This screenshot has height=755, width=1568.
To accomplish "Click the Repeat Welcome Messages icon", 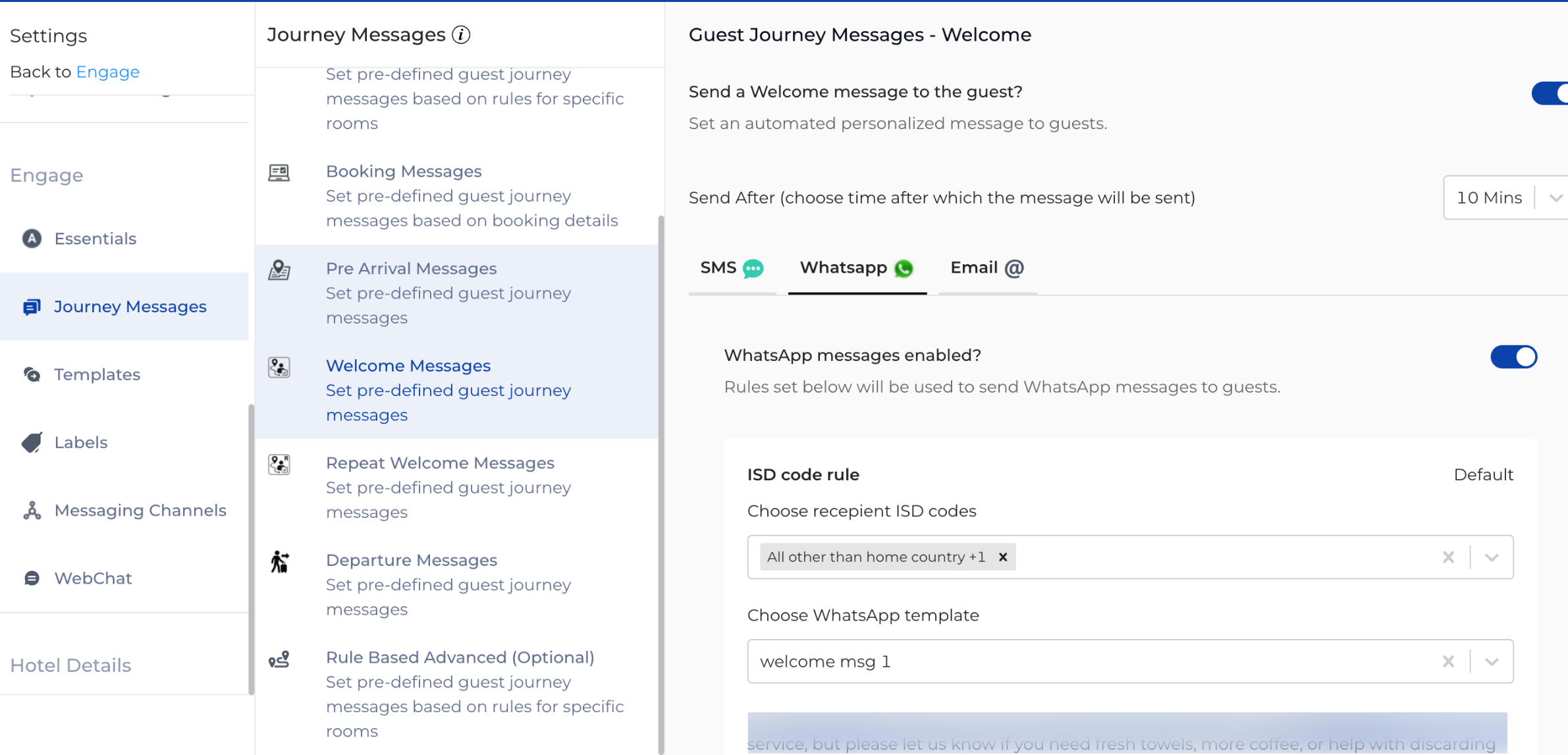I will tap(279, 464).
